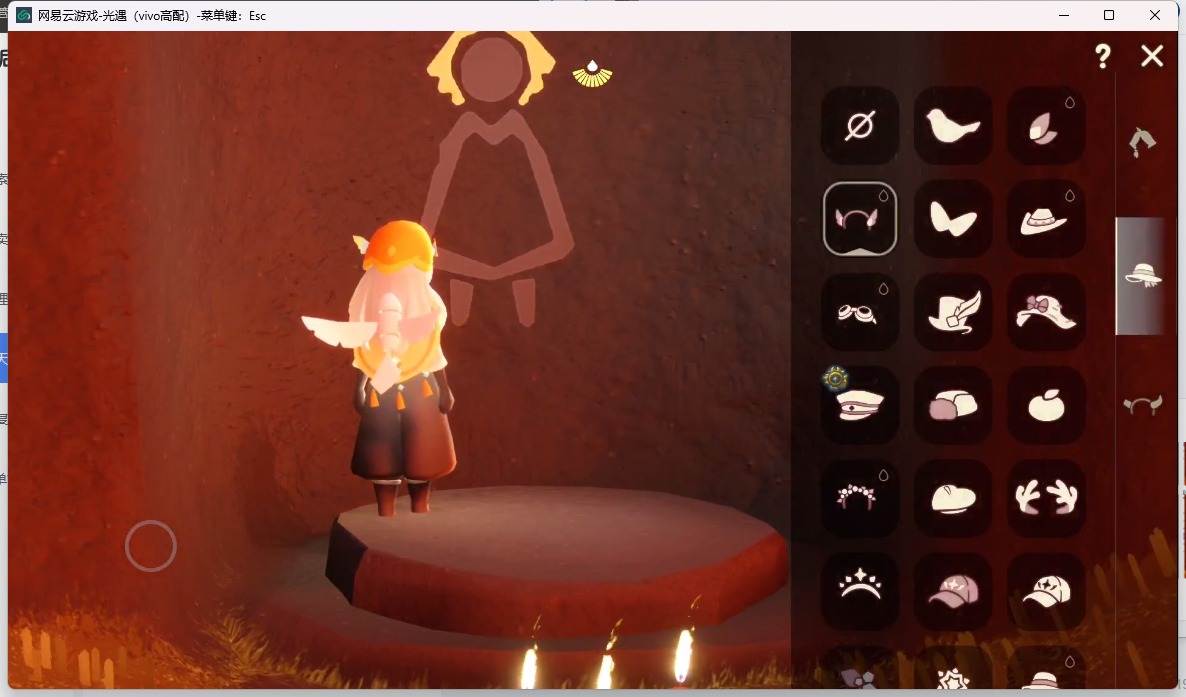Image resolution: width=1186 pixels, height=697 pixels.
Task: Select the tiara crown accessory
Action: pyautogui.click(x=860, y=591)
